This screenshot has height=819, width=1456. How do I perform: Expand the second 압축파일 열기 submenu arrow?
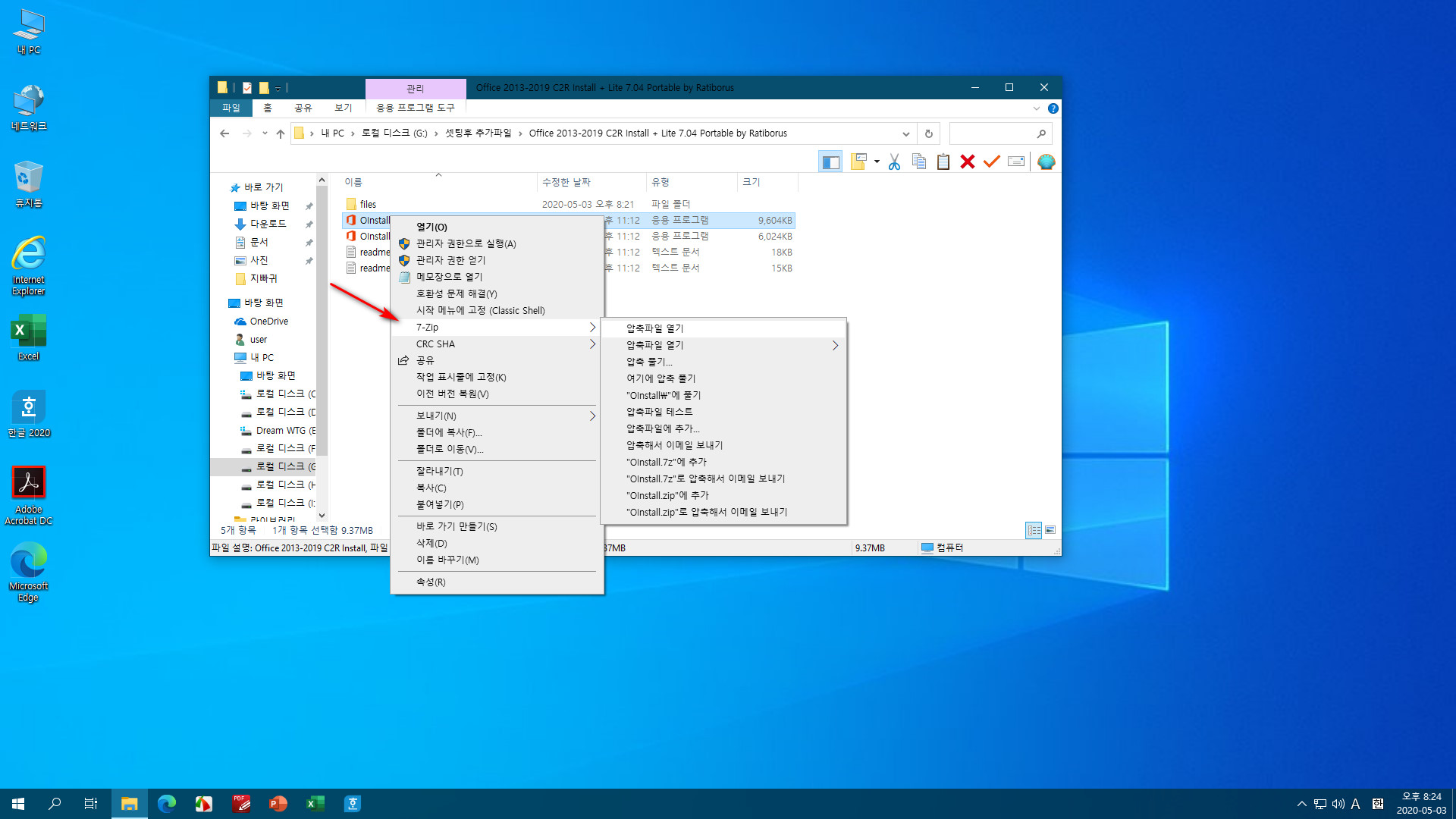coord(835,346)
